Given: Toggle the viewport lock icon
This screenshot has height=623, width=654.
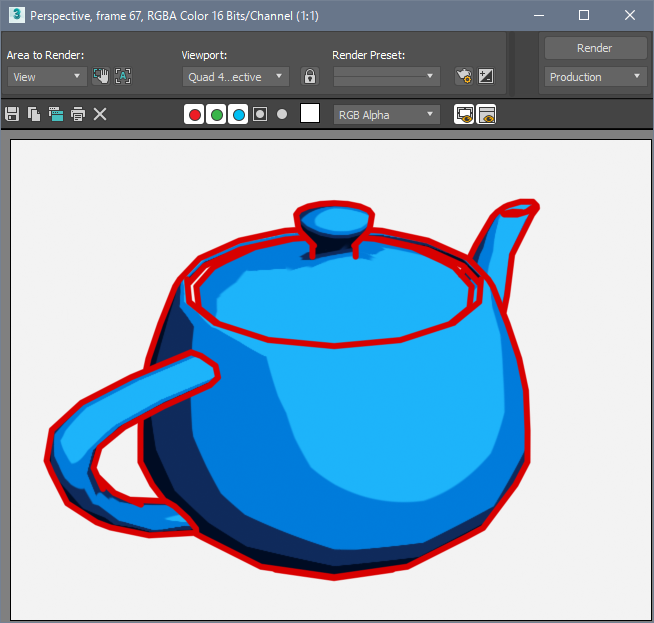Looking at the screenshot, I should pyautogui.click(x=310, y=76).
